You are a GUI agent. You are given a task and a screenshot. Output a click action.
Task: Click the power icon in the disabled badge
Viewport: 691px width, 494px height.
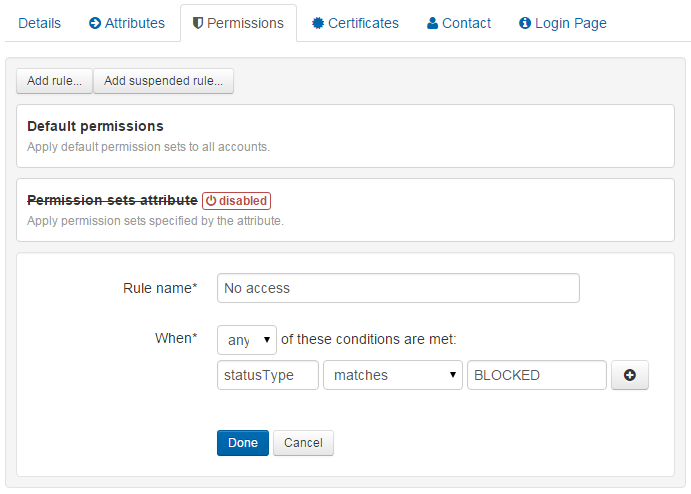(211, 201)
